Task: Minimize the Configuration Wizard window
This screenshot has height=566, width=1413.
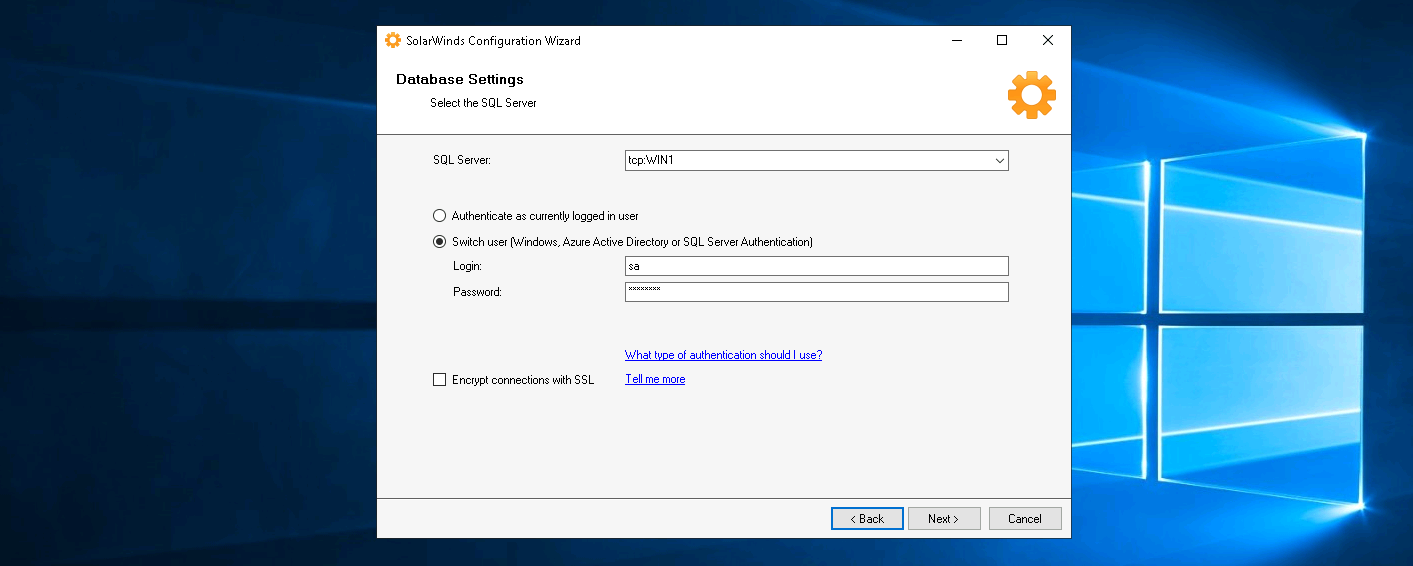Action: (957, 41)
